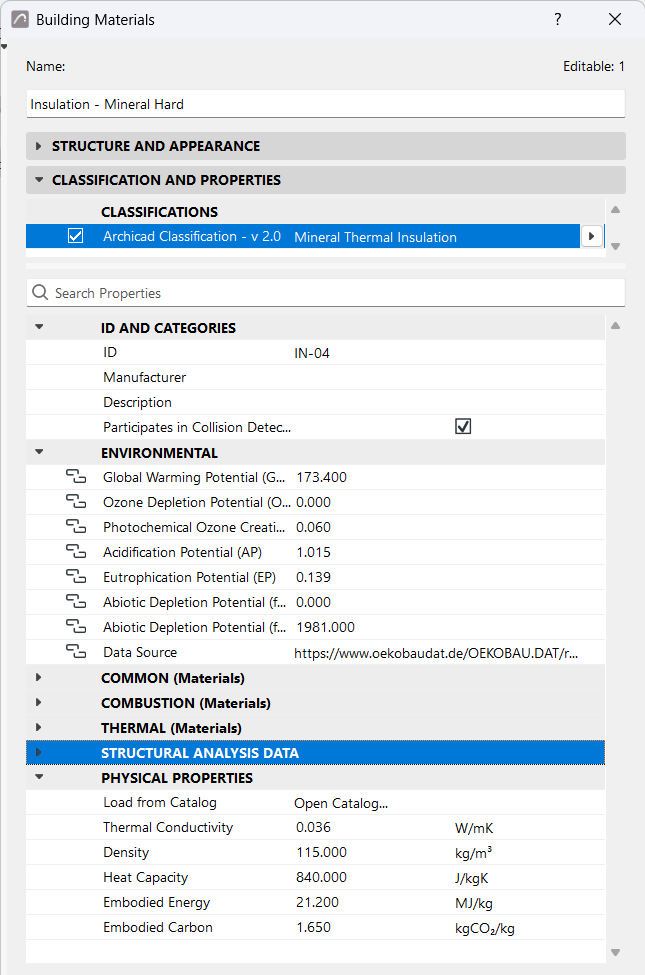Select Photochemical Ozone value 0.060

[x=313, y=527]
